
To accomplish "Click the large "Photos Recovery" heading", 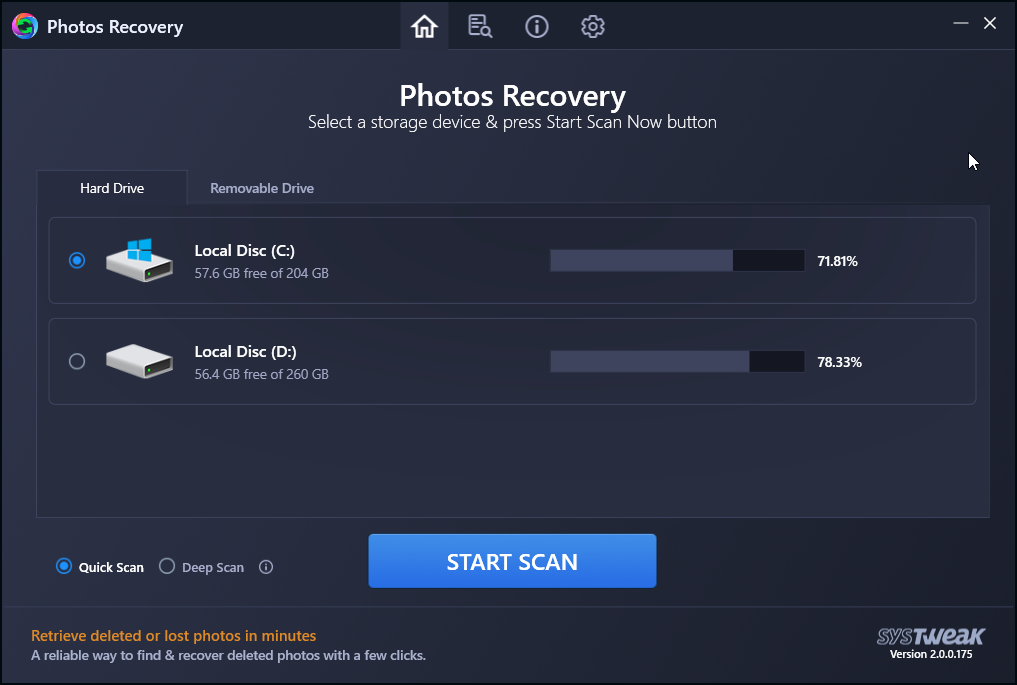I will coord(512,96).
